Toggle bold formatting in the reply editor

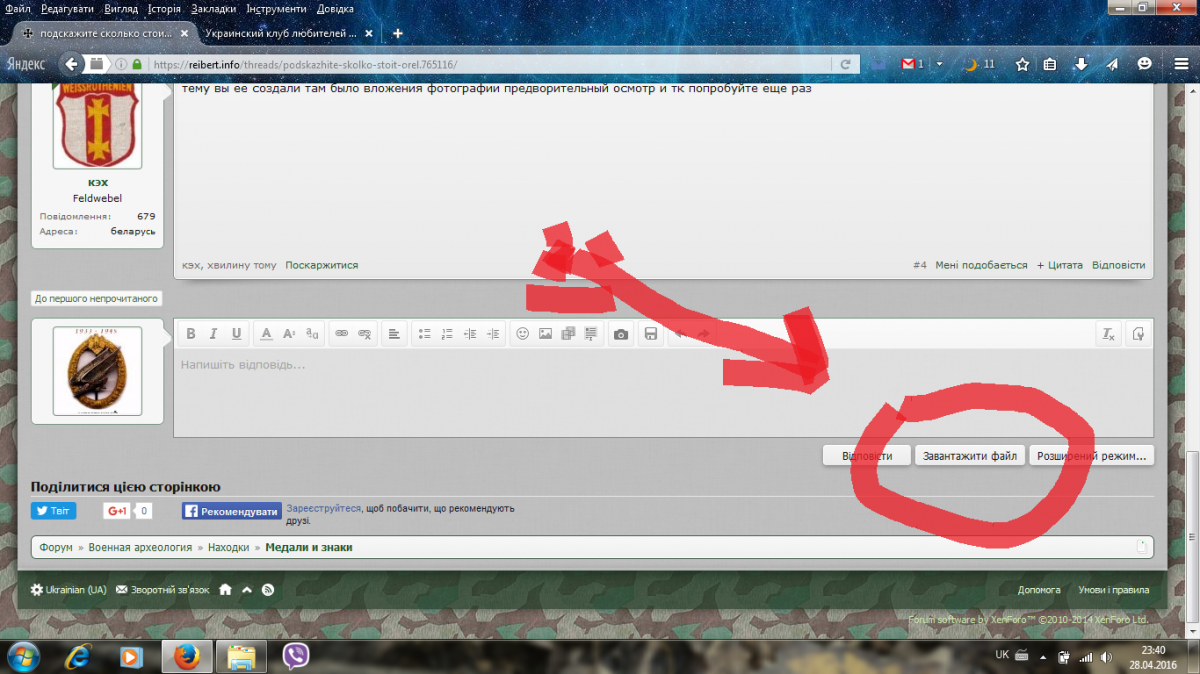click(x=189, y=334)
